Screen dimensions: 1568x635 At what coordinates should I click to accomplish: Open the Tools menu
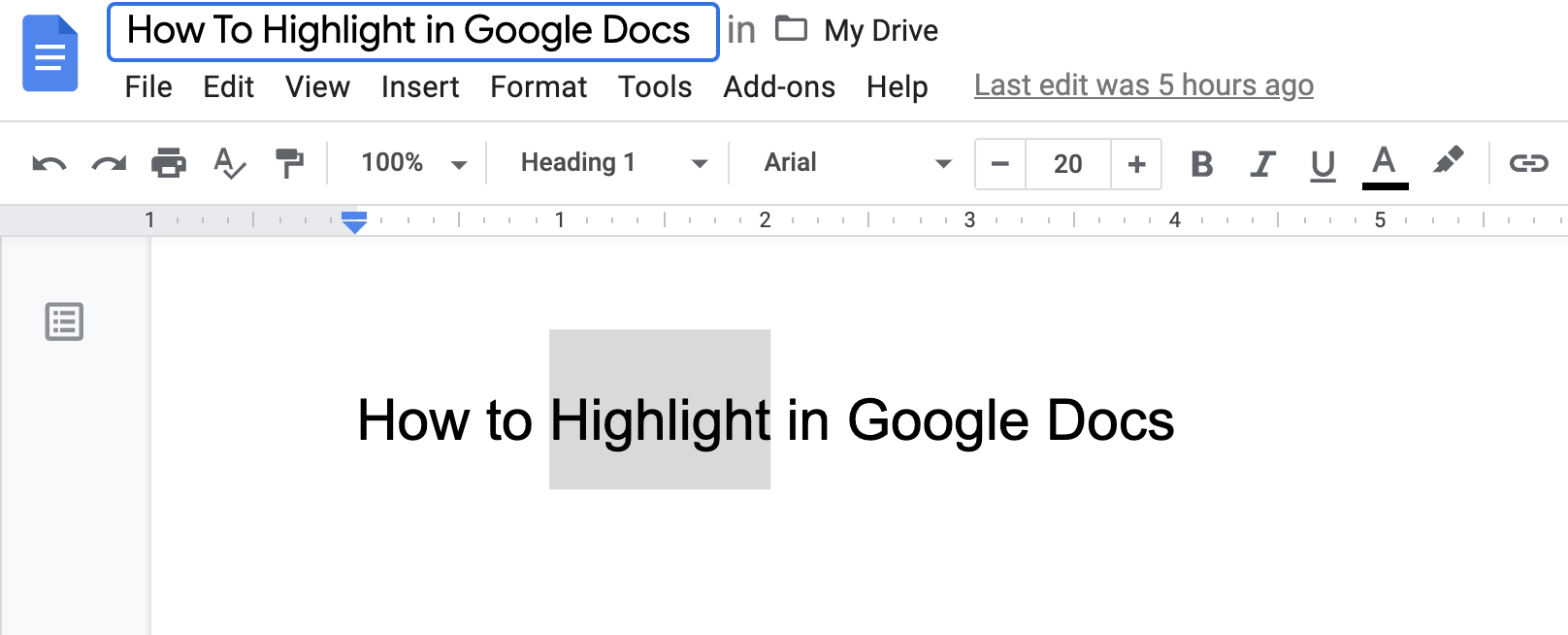[655, 87]
